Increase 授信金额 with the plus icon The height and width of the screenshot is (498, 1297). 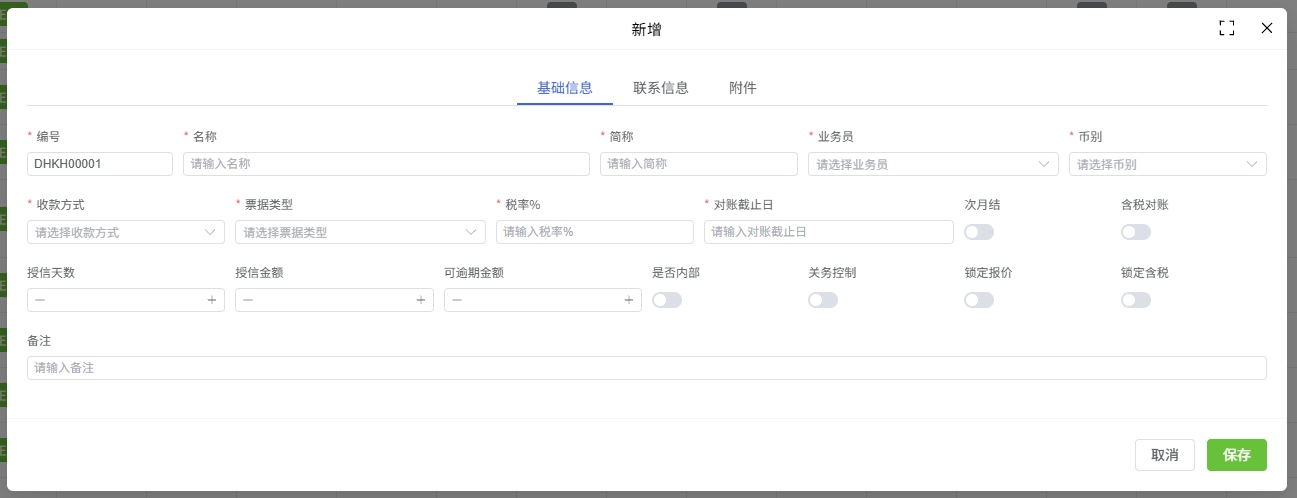pos(421,300)
